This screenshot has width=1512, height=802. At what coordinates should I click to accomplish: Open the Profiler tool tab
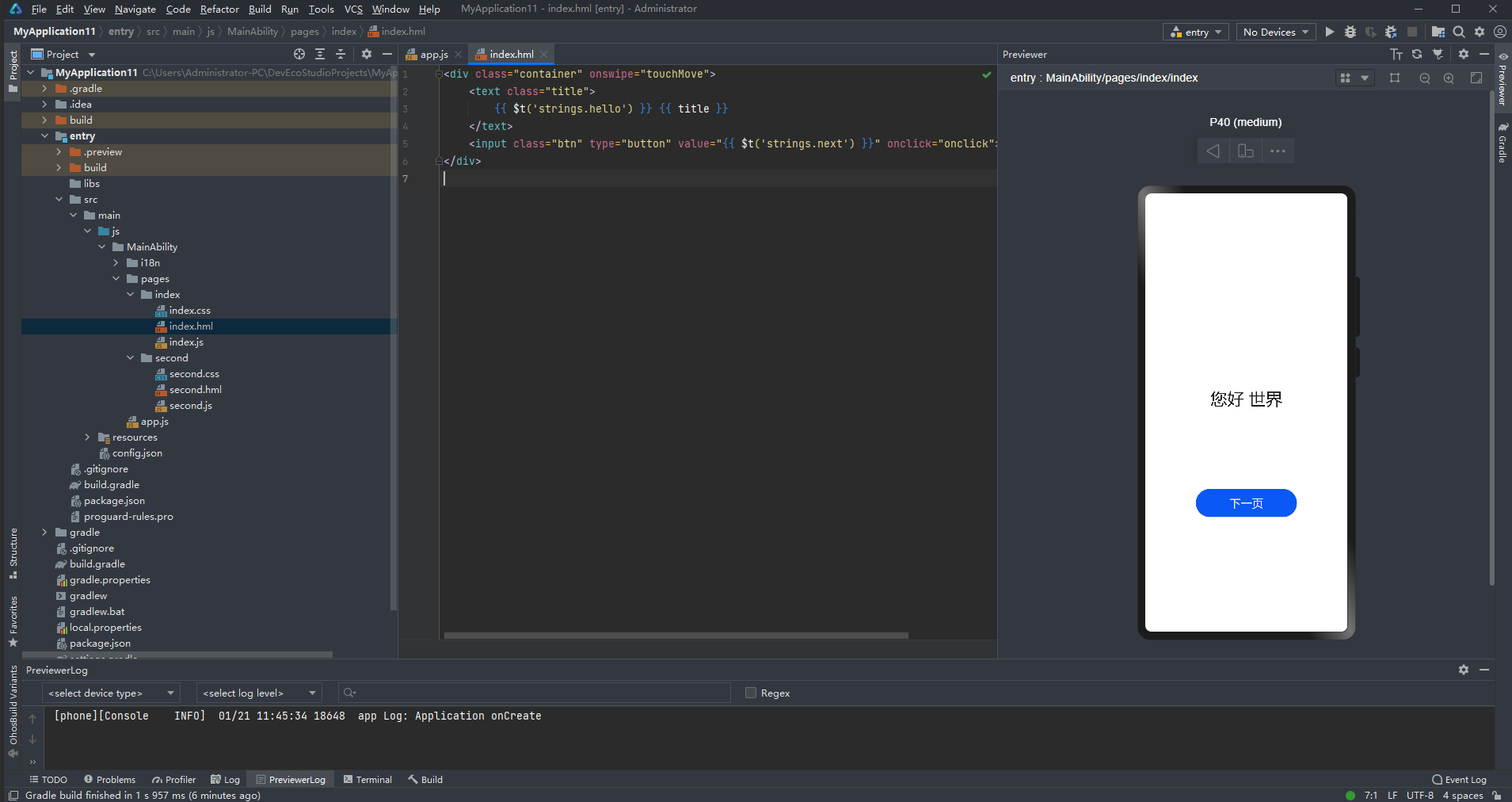174,780
